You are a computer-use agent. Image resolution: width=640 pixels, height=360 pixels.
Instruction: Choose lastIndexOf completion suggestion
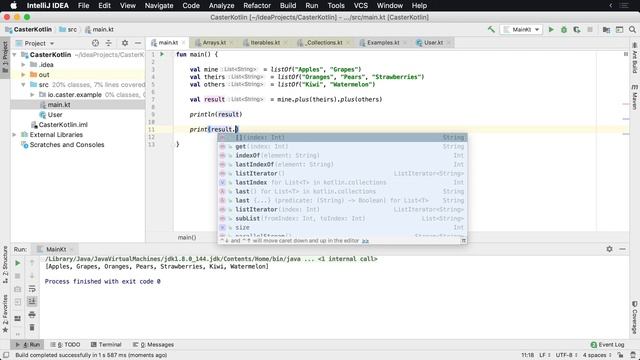(342, 164)
